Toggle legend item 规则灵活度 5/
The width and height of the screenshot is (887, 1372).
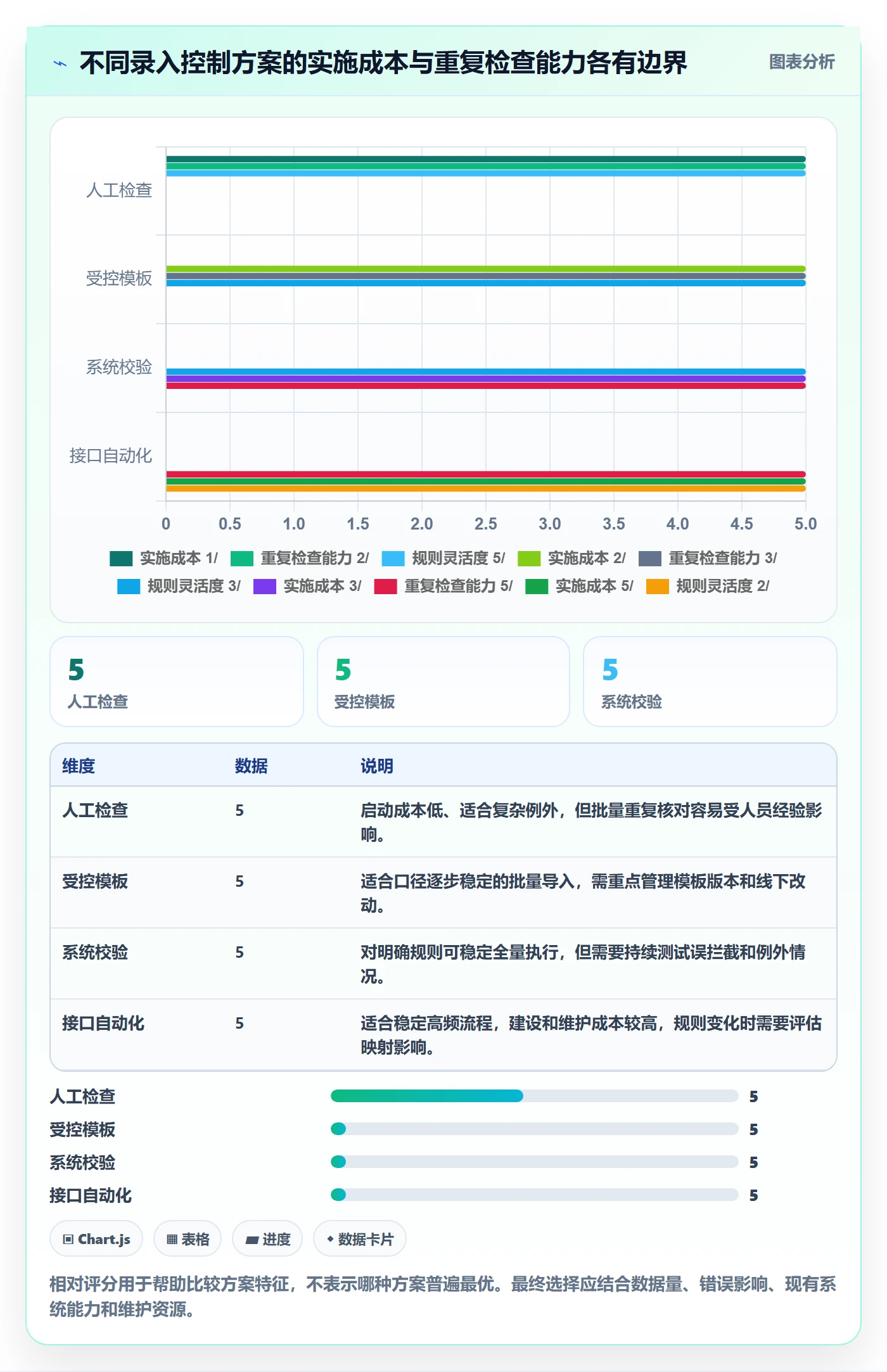(443, 558)
